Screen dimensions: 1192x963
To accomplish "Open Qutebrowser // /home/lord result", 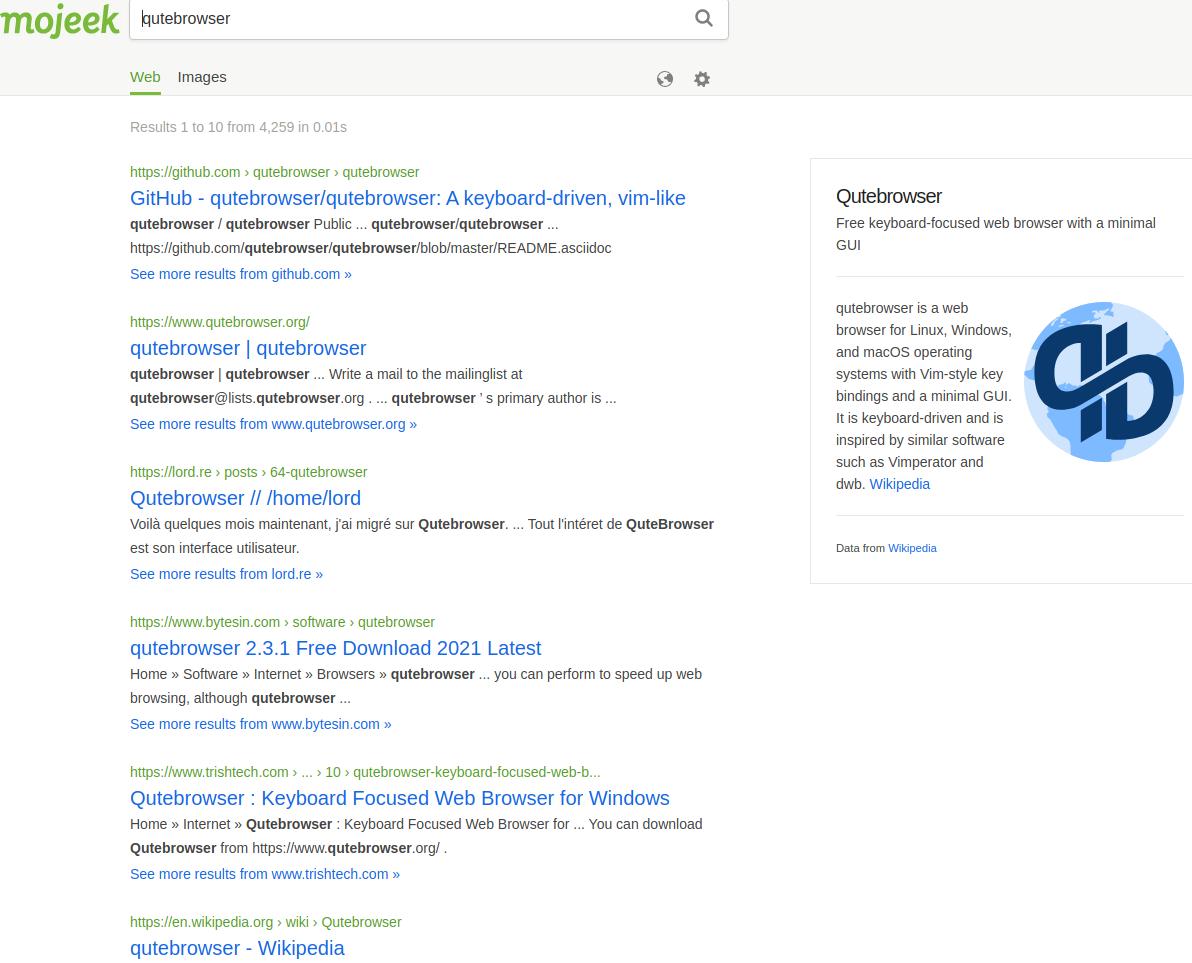I will pos(245,498).
